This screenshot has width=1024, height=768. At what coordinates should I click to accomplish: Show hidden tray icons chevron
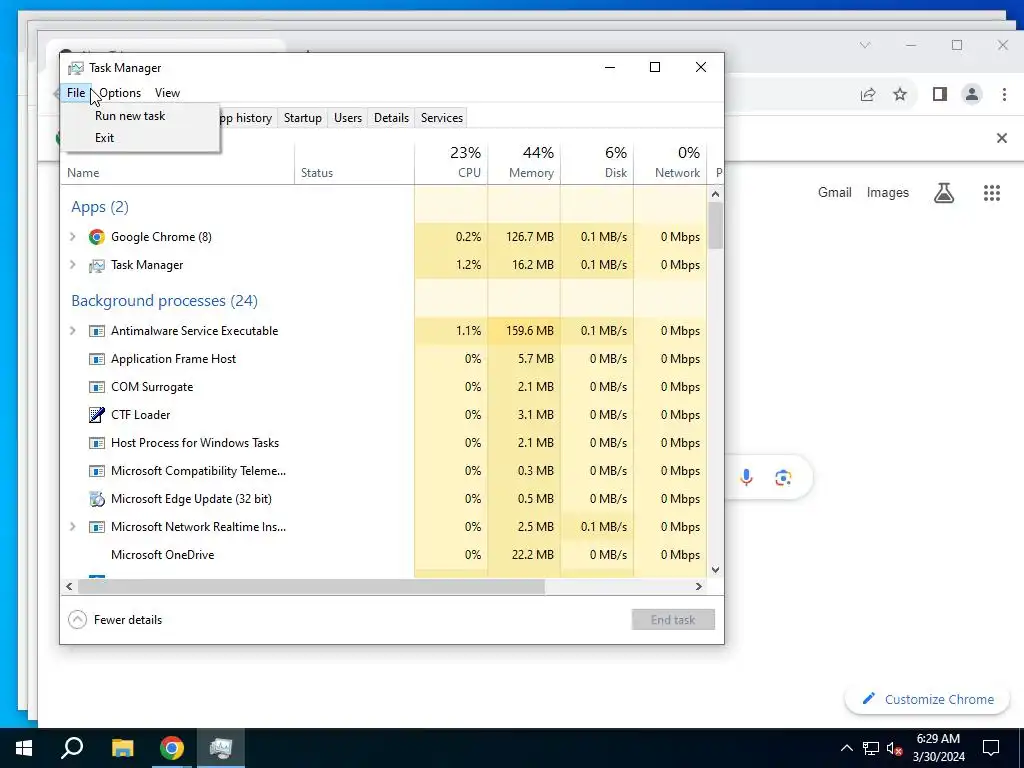point(846,748)
